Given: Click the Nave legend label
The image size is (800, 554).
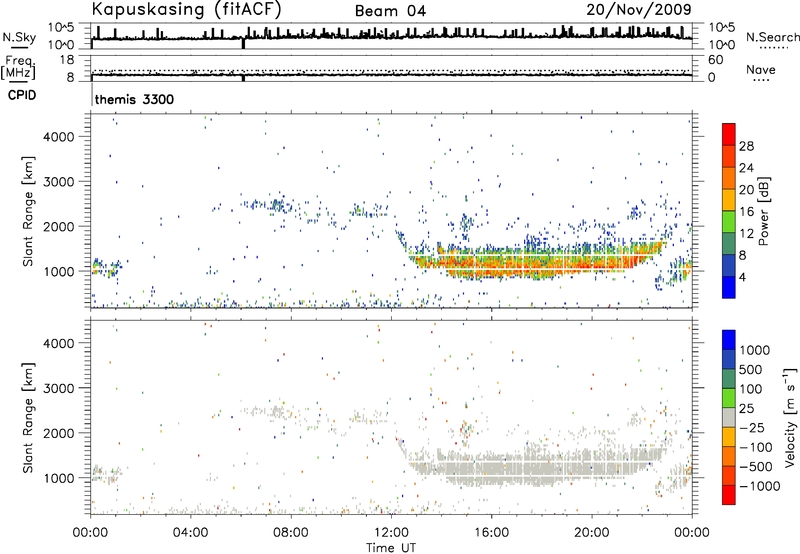Looking at the screenshot, I should coord(761,69).
